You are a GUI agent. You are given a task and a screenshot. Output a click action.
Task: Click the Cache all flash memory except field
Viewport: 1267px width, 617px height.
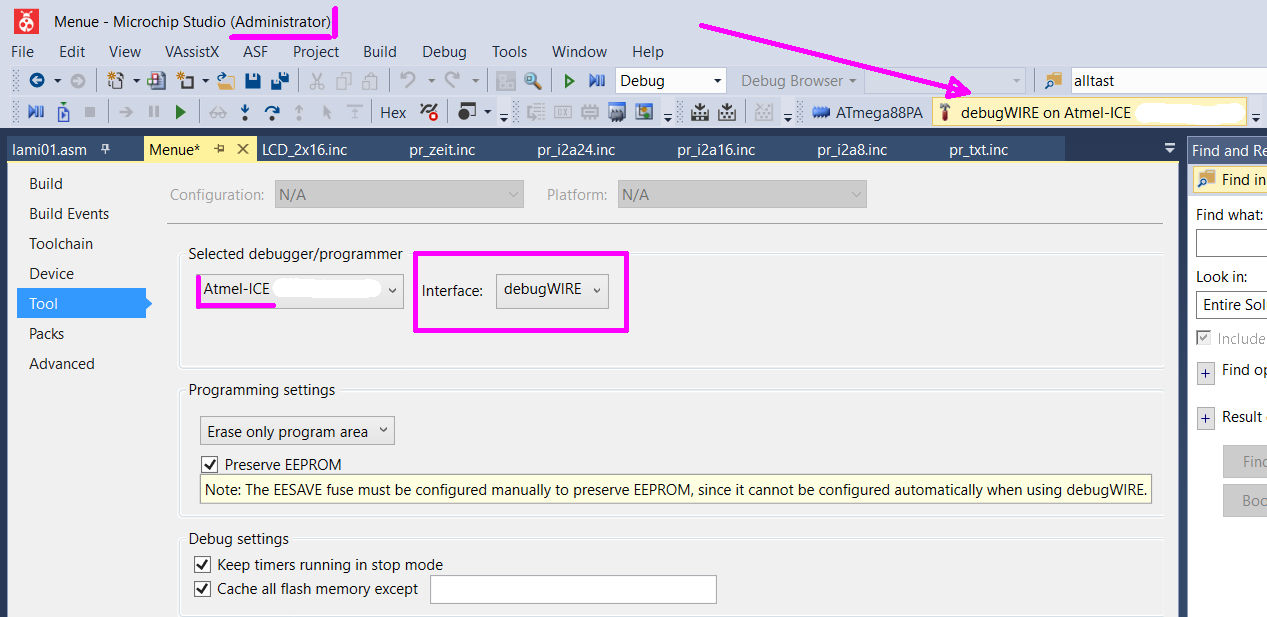[x=573, y=589]
